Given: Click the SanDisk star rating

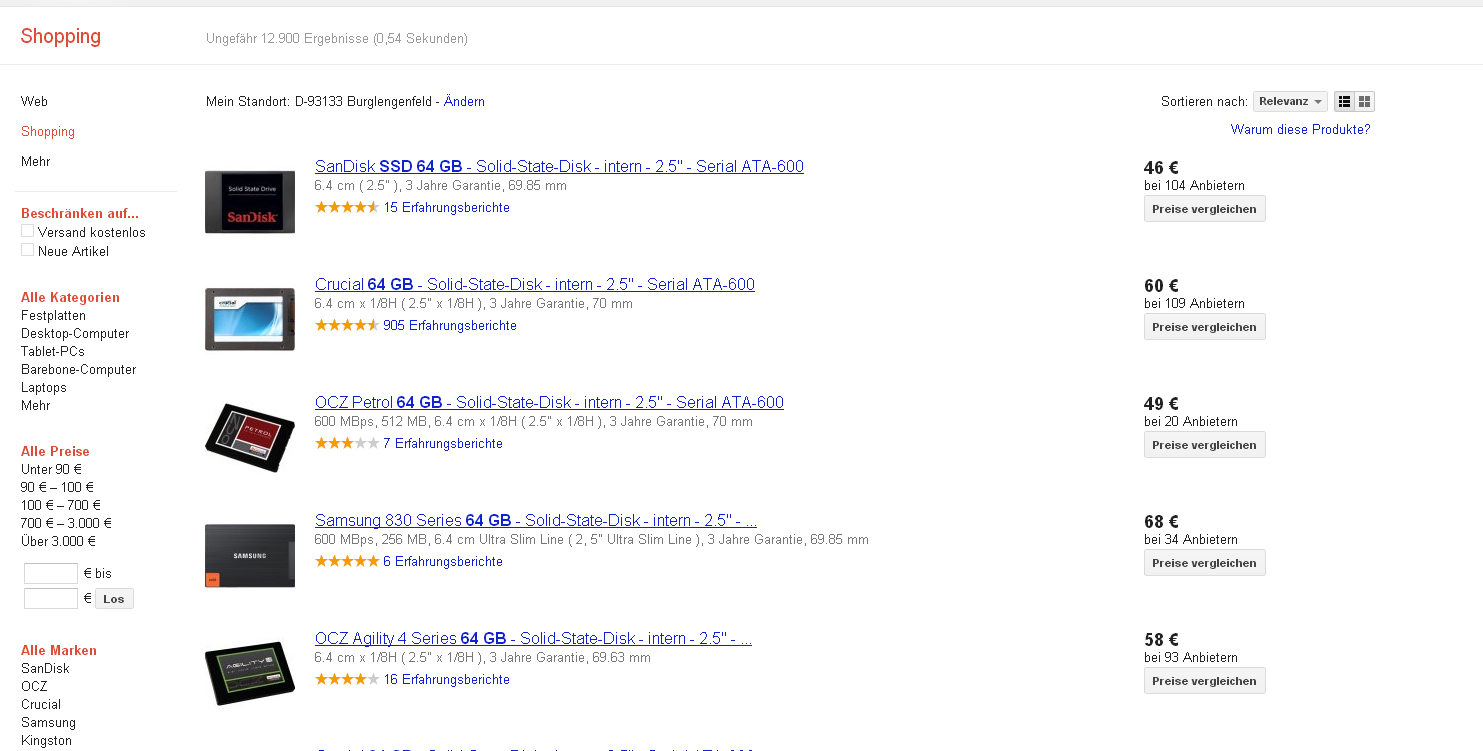Looking at the screenshot, I should 347,207.
